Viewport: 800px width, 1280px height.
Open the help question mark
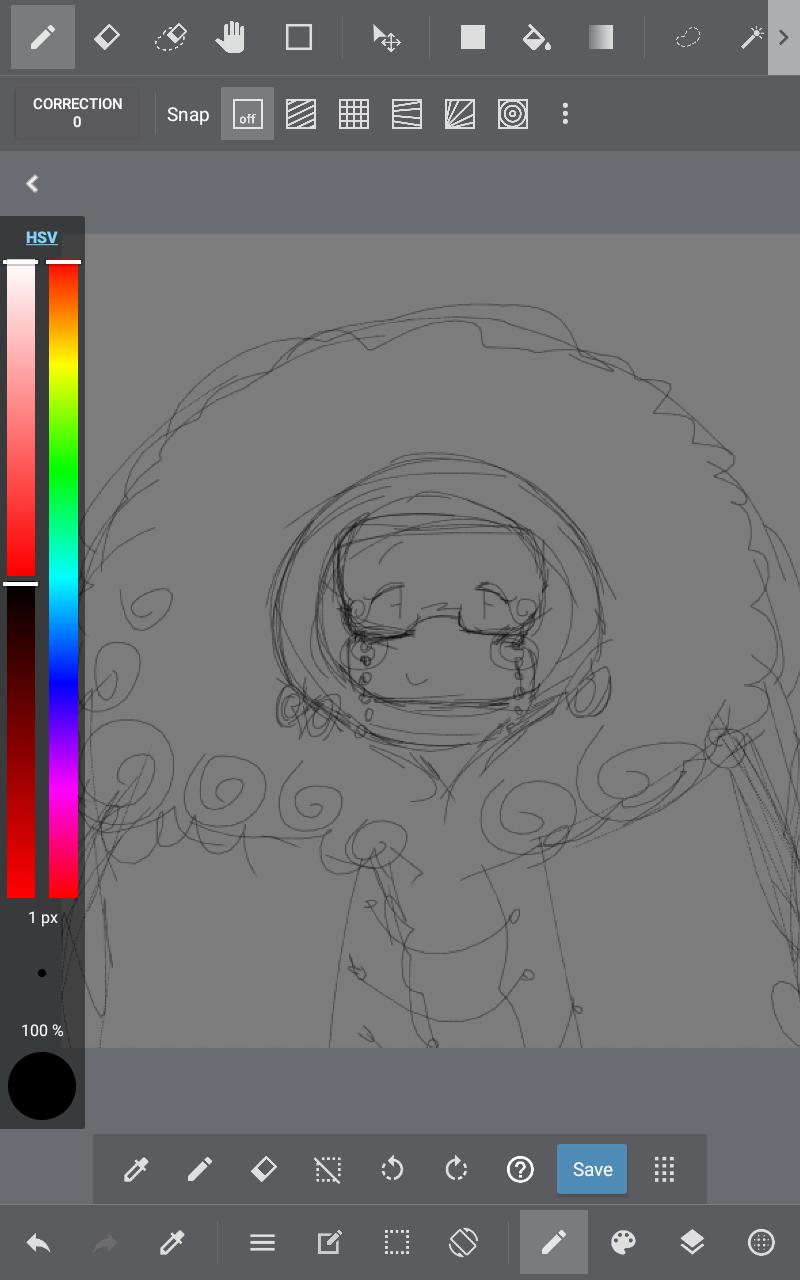[520, 1169]
